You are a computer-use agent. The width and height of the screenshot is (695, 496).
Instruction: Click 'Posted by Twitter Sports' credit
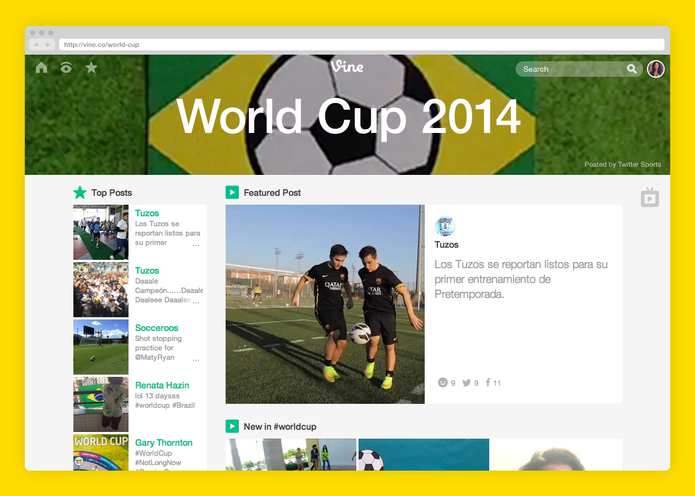(x=622, y=164)
